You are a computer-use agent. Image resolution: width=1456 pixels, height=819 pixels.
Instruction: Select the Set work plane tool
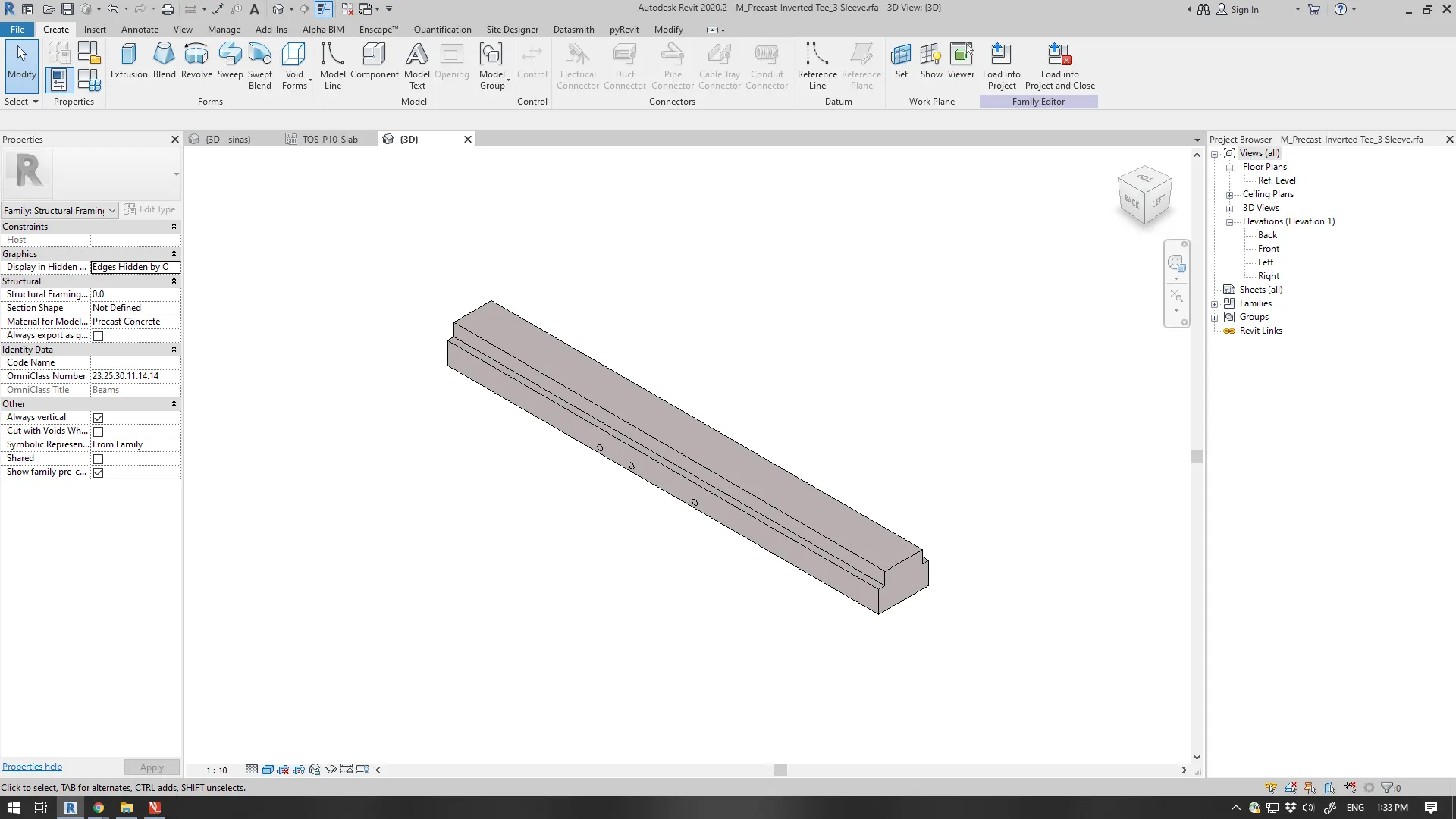(901, 61)
